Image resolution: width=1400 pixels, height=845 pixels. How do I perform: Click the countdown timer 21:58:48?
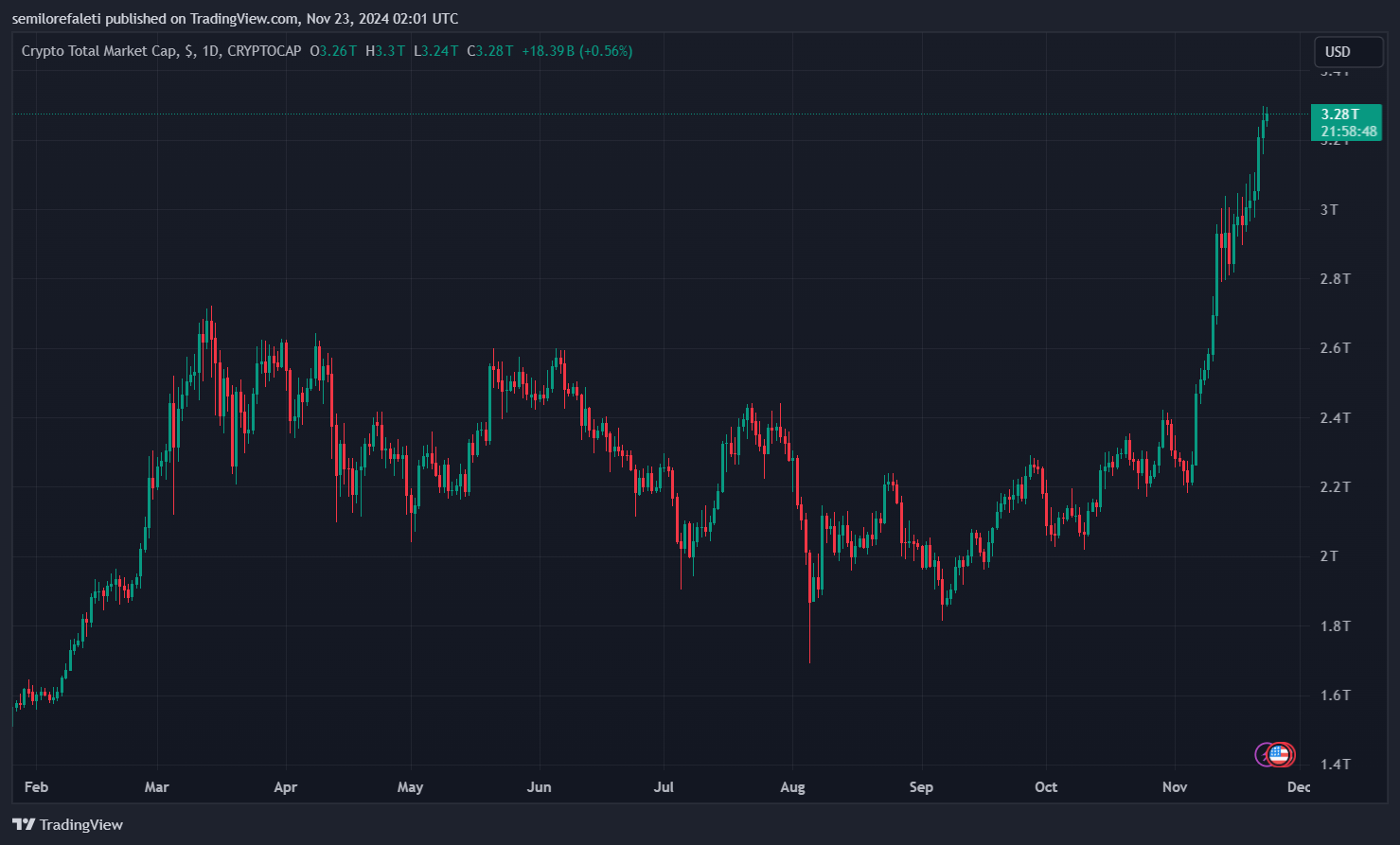(1349, 132)
